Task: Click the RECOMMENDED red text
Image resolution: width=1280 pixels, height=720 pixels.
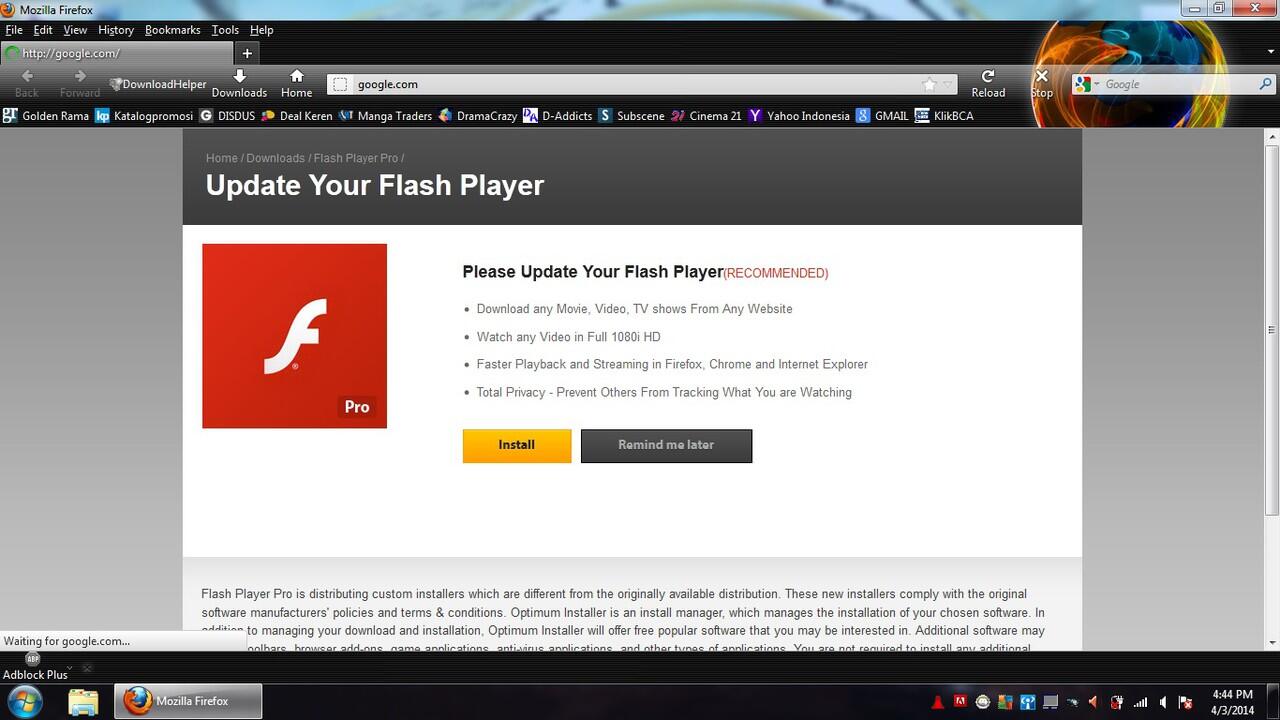Action: coord(776,273)
